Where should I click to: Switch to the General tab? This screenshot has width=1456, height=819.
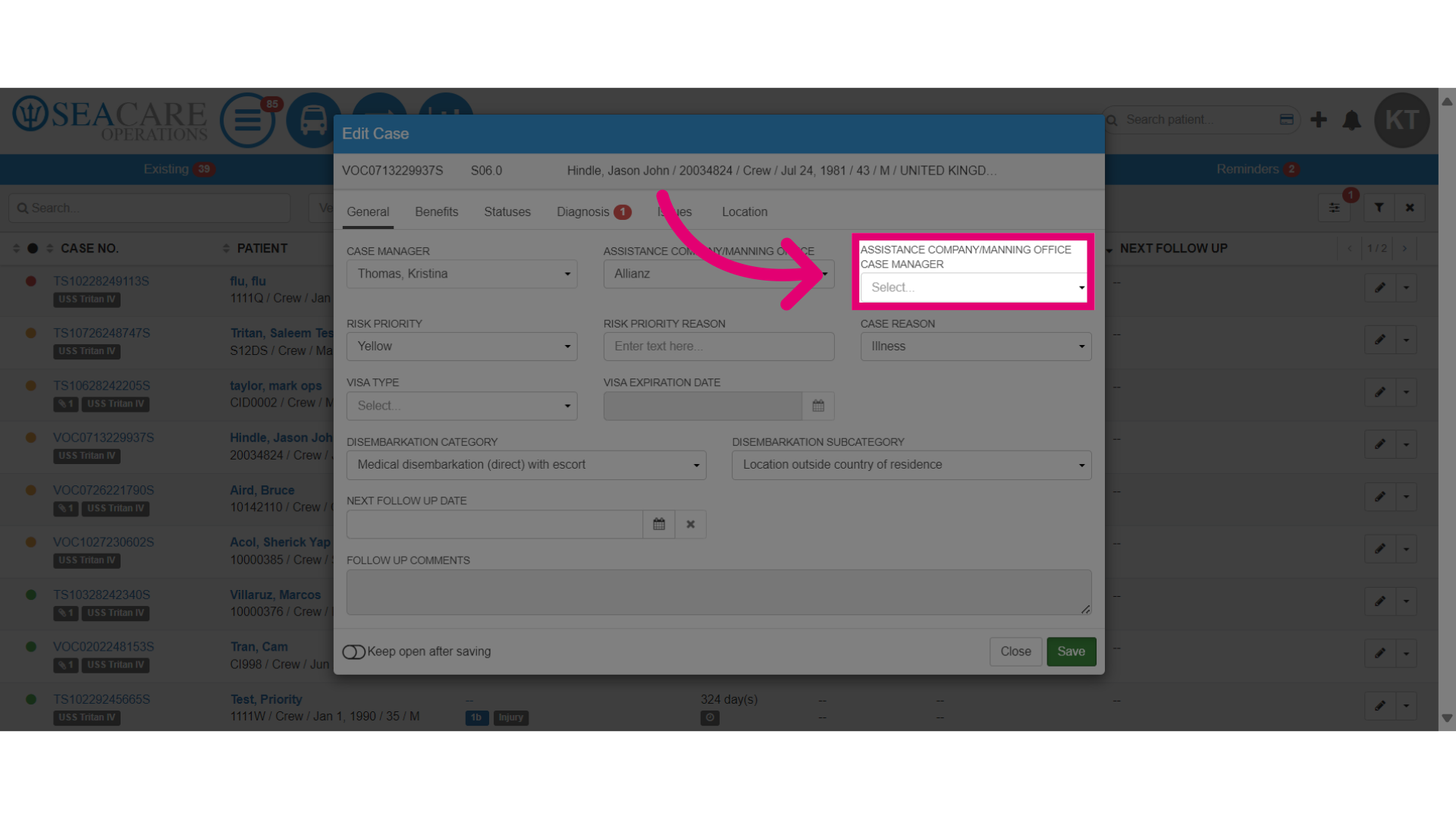click(368, 212)
